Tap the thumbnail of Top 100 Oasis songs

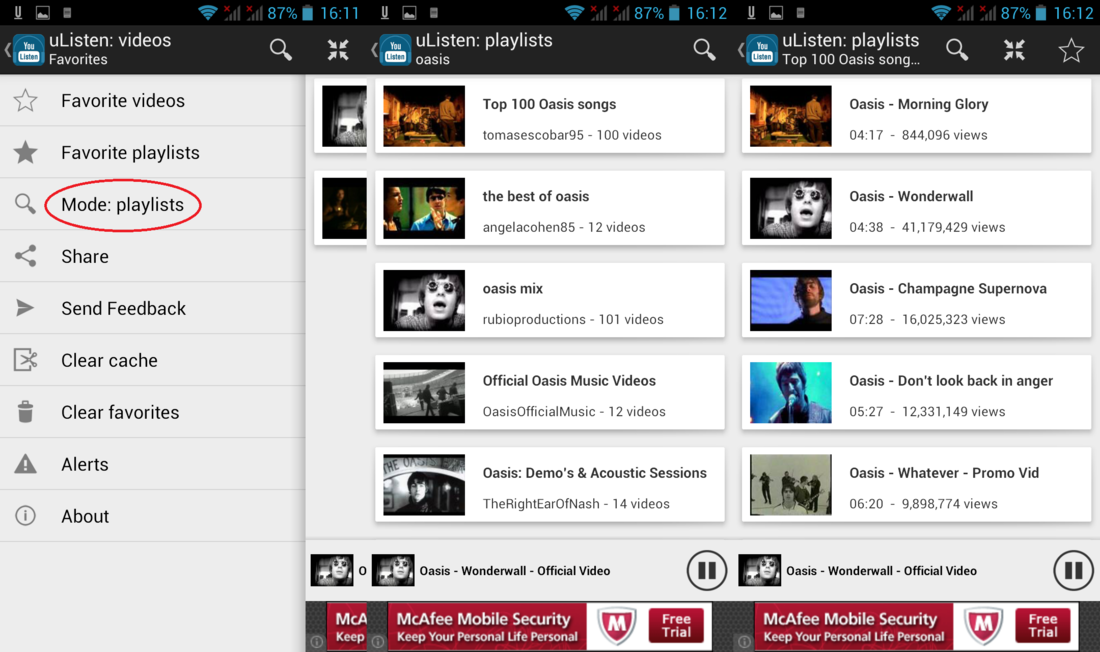[x=424, y=116]
